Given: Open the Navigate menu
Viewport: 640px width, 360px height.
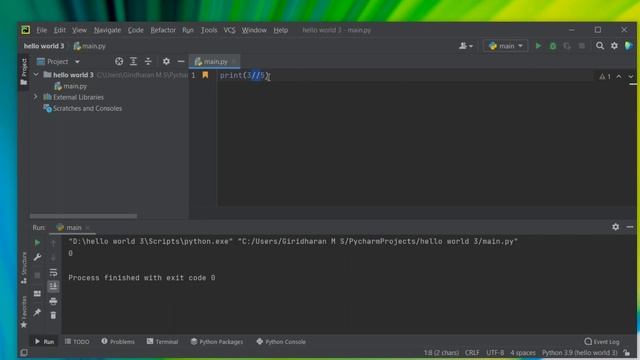Looking at the screenshot, I should pos(107,30).
